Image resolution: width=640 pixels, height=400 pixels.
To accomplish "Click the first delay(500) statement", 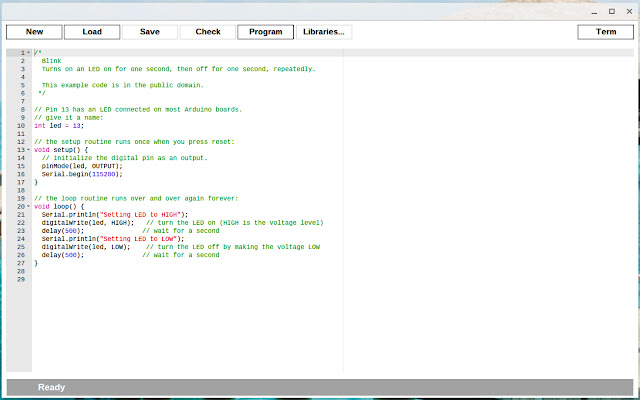I will click(x=62, y=231).
